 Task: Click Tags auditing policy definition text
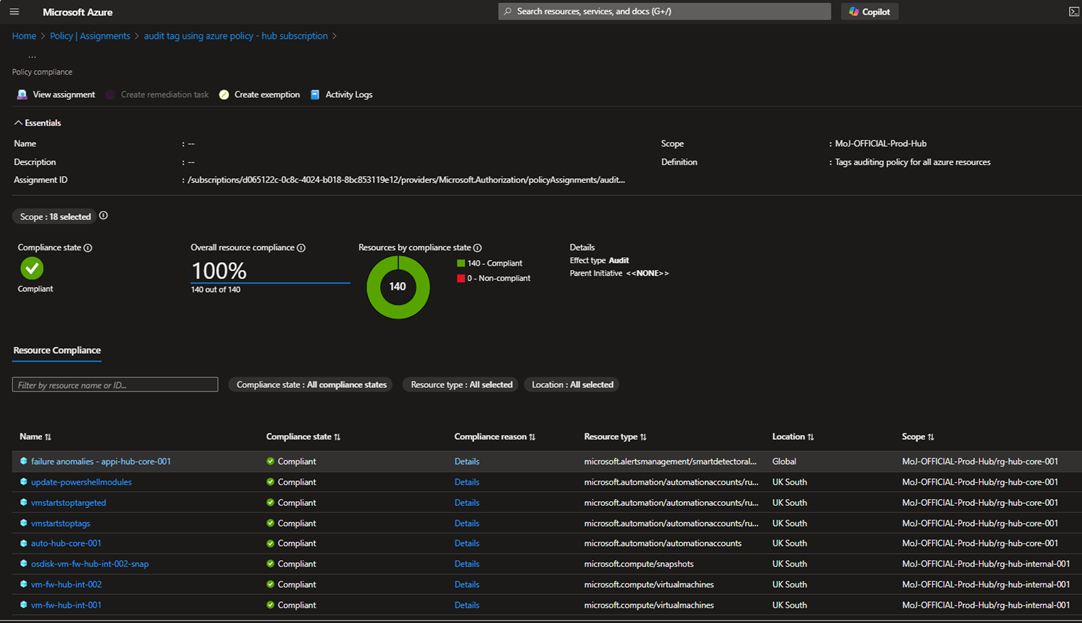[x=912, y=162]
